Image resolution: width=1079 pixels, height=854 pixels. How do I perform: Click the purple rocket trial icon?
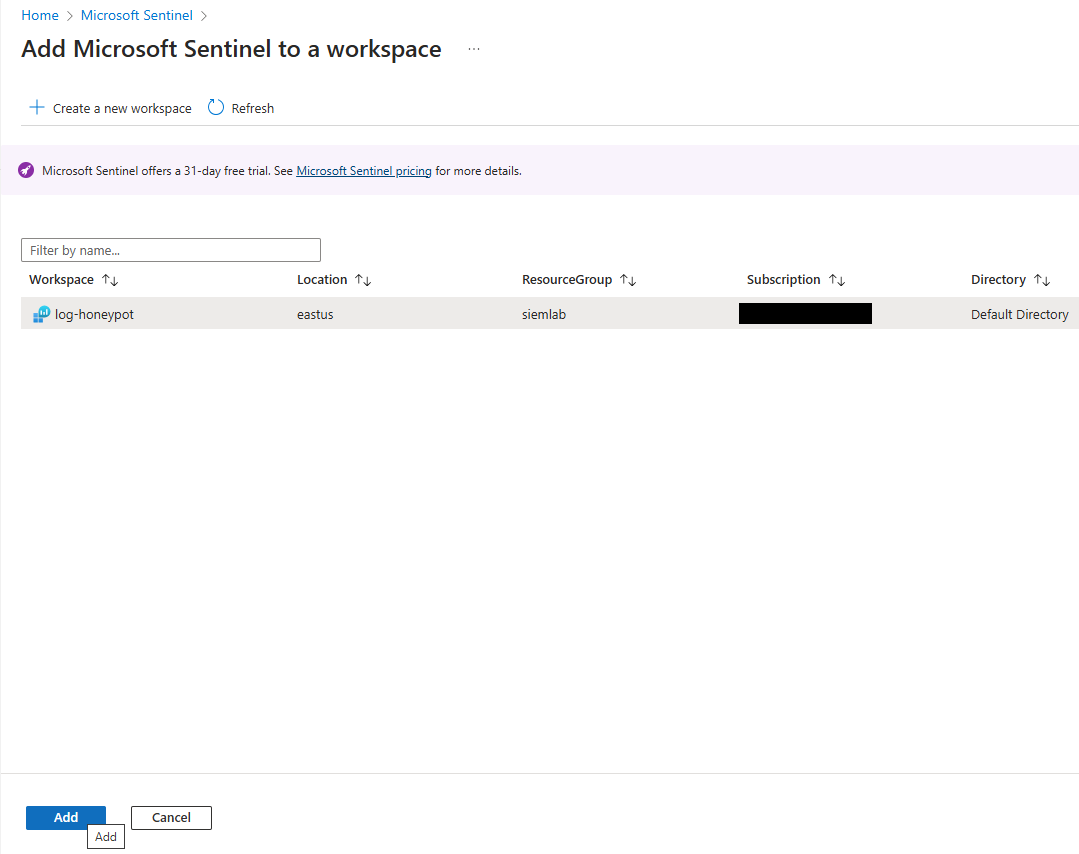coord(26,171)
